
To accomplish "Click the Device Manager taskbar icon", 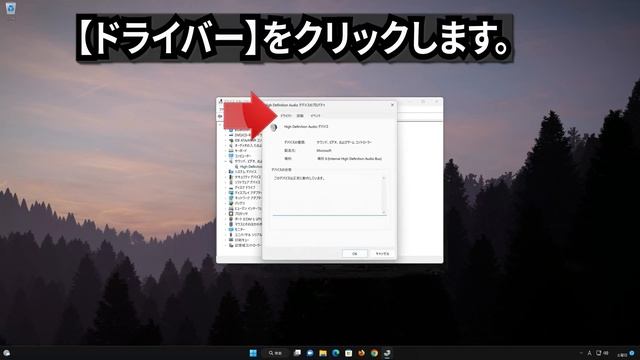I will click(x=387, y=353).
